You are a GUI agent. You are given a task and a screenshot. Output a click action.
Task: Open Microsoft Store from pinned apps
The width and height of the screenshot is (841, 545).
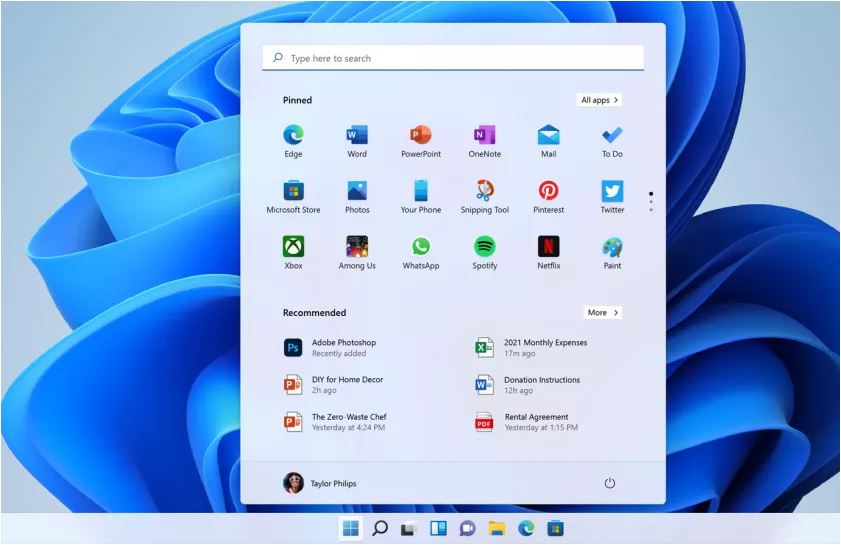point(293,197)
